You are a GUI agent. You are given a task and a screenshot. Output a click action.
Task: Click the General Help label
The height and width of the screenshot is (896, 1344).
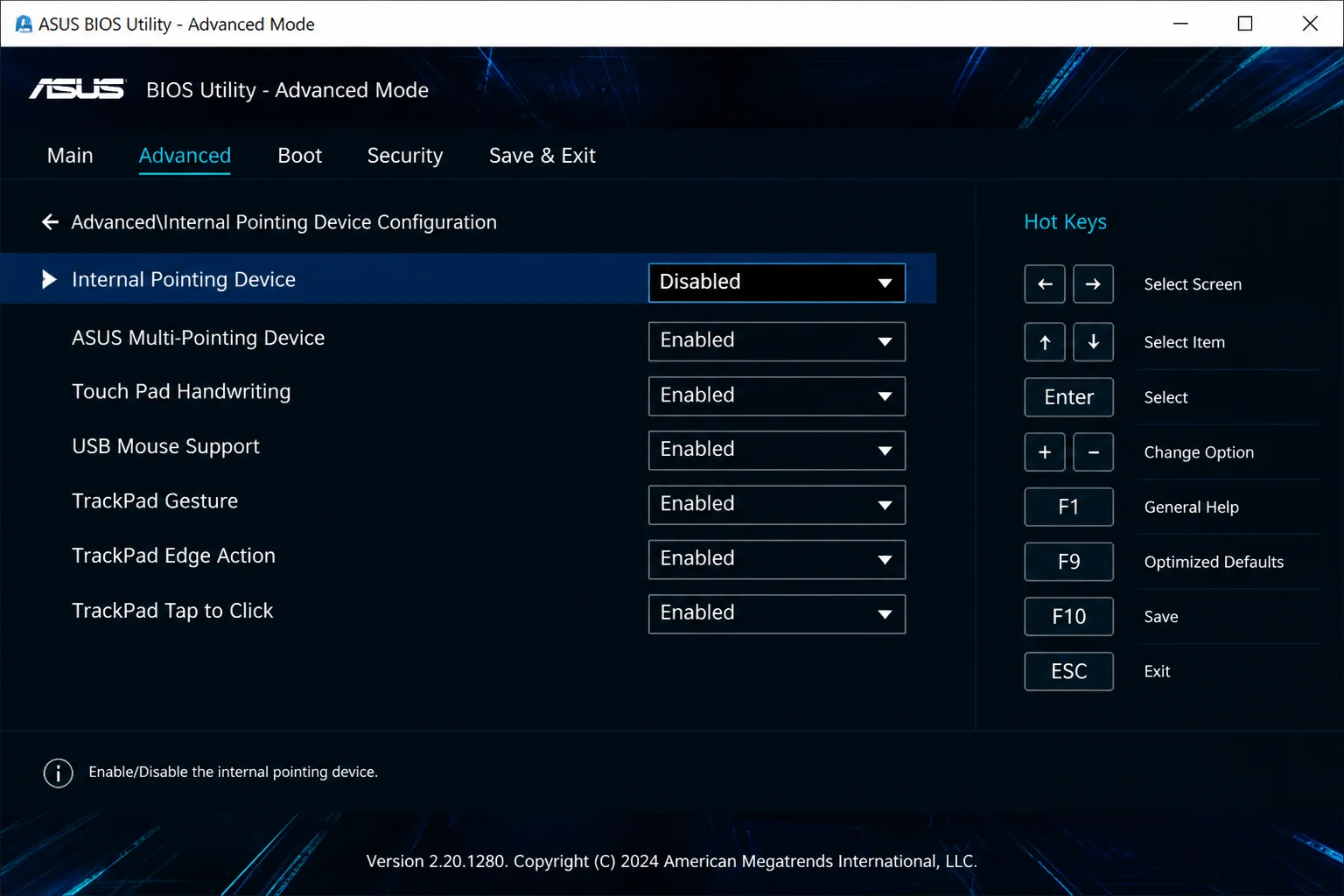[1191, 507]
